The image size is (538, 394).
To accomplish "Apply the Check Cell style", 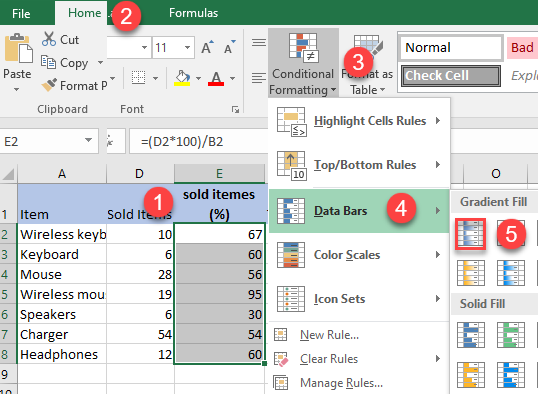I will [451, 76].
